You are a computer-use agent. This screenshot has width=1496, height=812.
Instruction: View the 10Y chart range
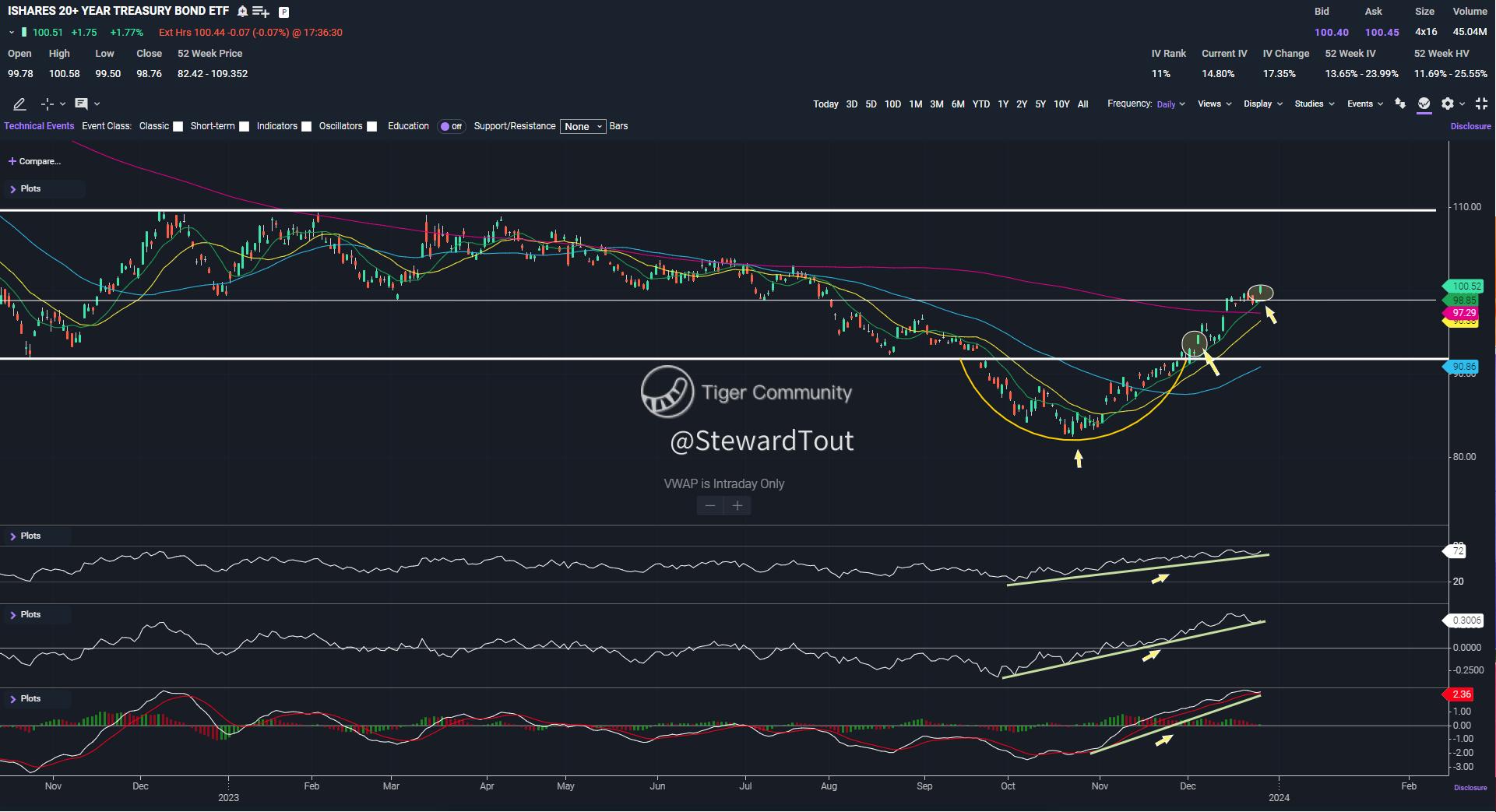[1061, 104]
